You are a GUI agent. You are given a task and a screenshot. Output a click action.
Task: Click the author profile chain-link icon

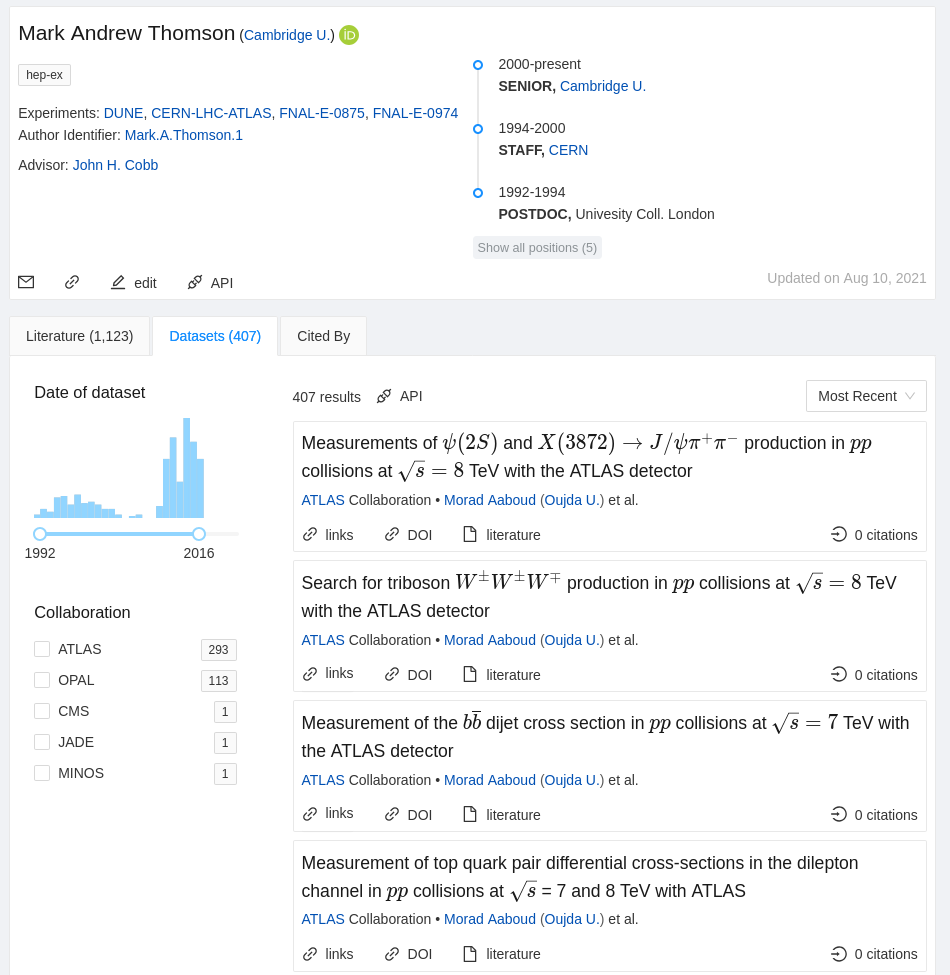[72, 282]
